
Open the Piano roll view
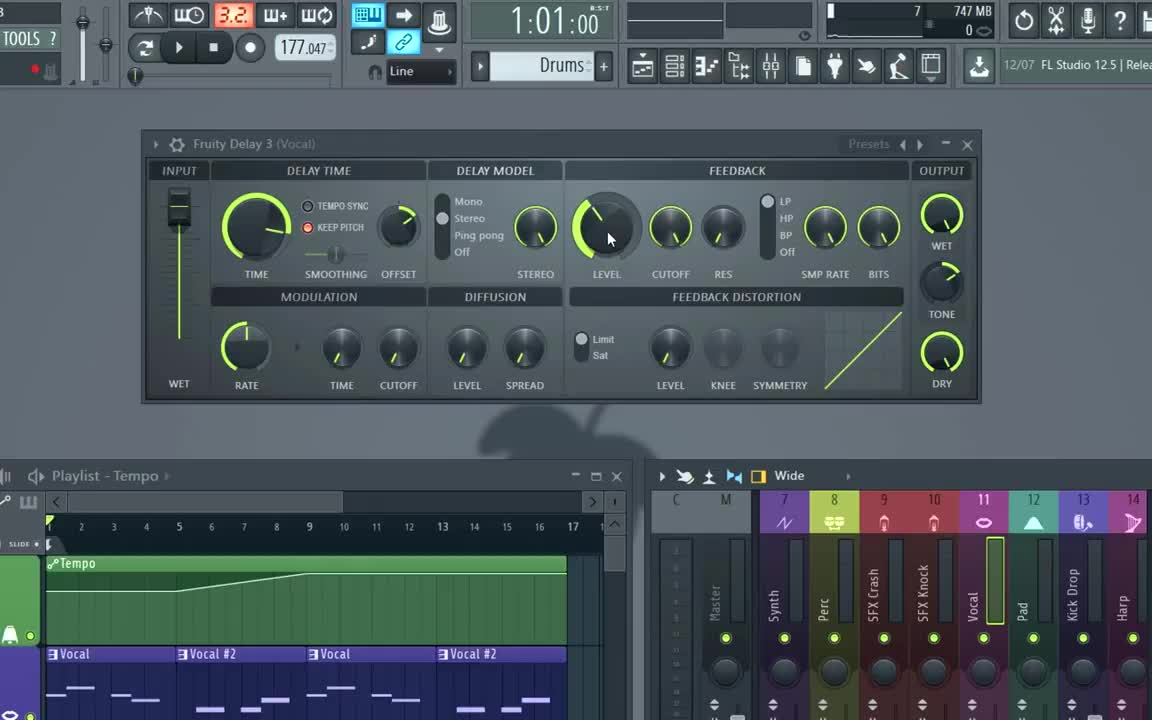pos(707,67)
